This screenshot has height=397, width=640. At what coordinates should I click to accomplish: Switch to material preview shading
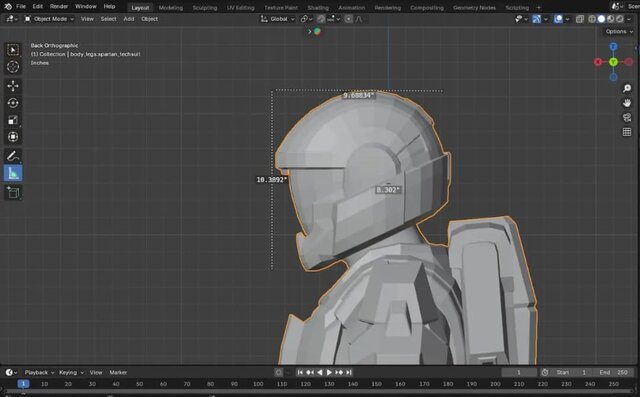coord(611,19)
